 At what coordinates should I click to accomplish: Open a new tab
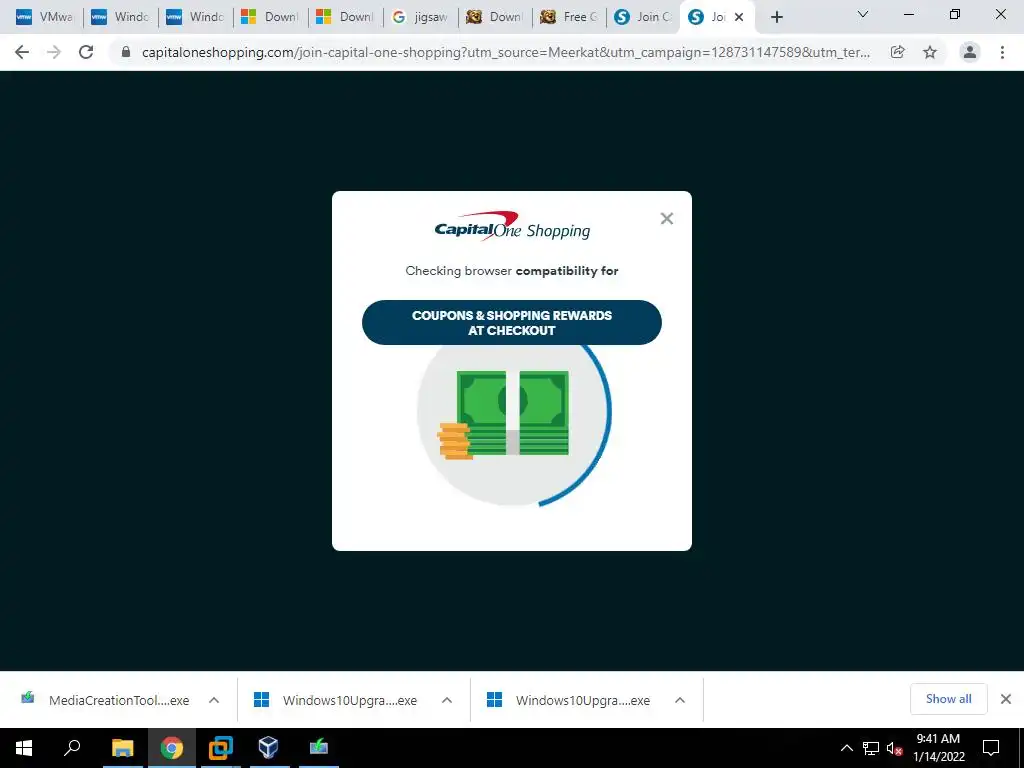coord(776,17)
